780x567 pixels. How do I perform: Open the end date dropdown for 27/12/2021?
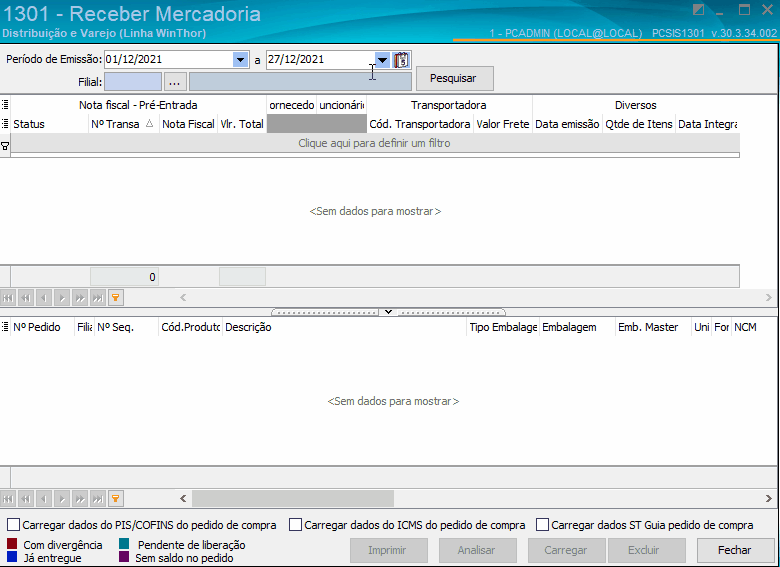coord(382,60)
